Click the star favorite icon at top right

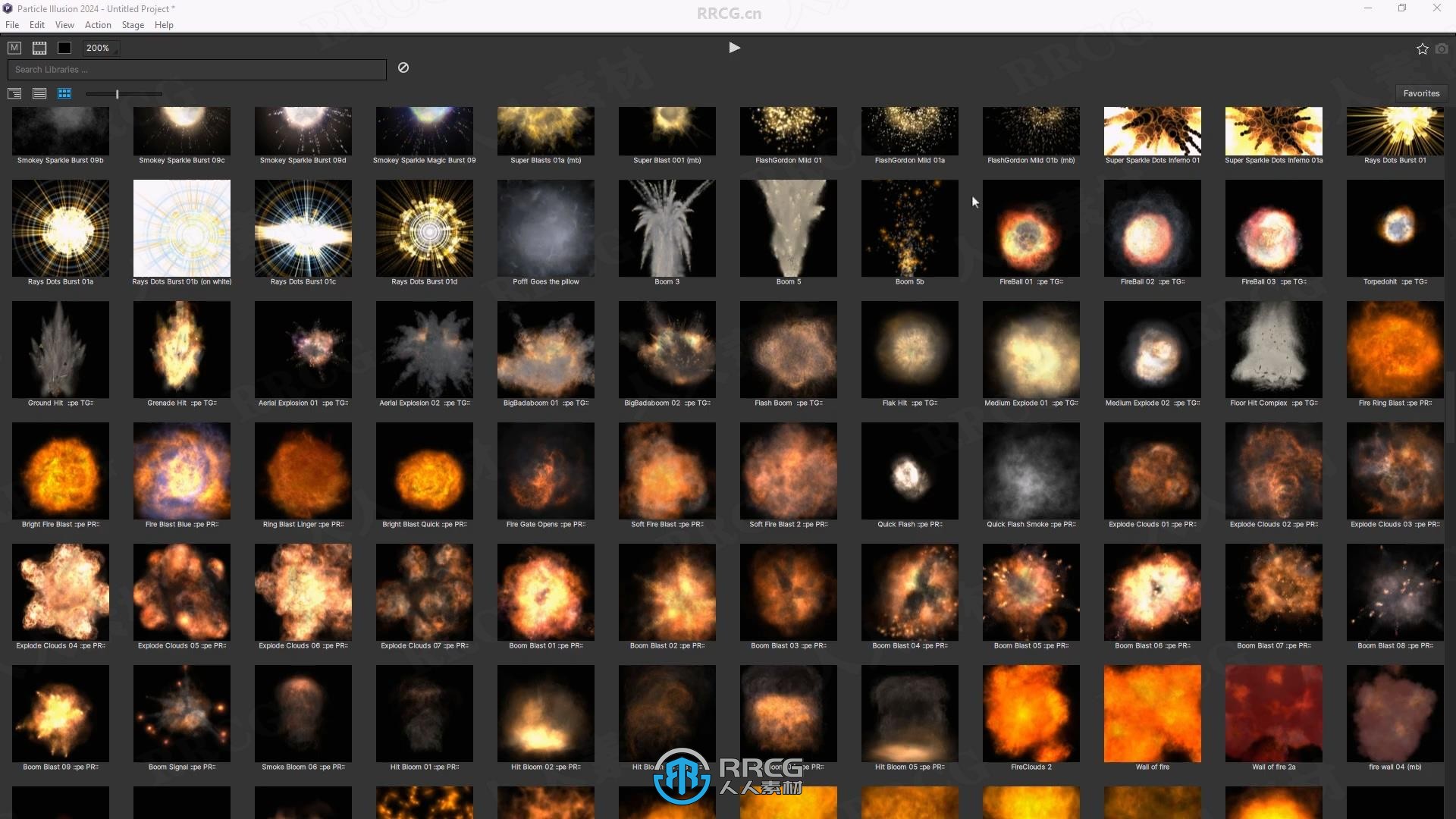[1422, 49]
